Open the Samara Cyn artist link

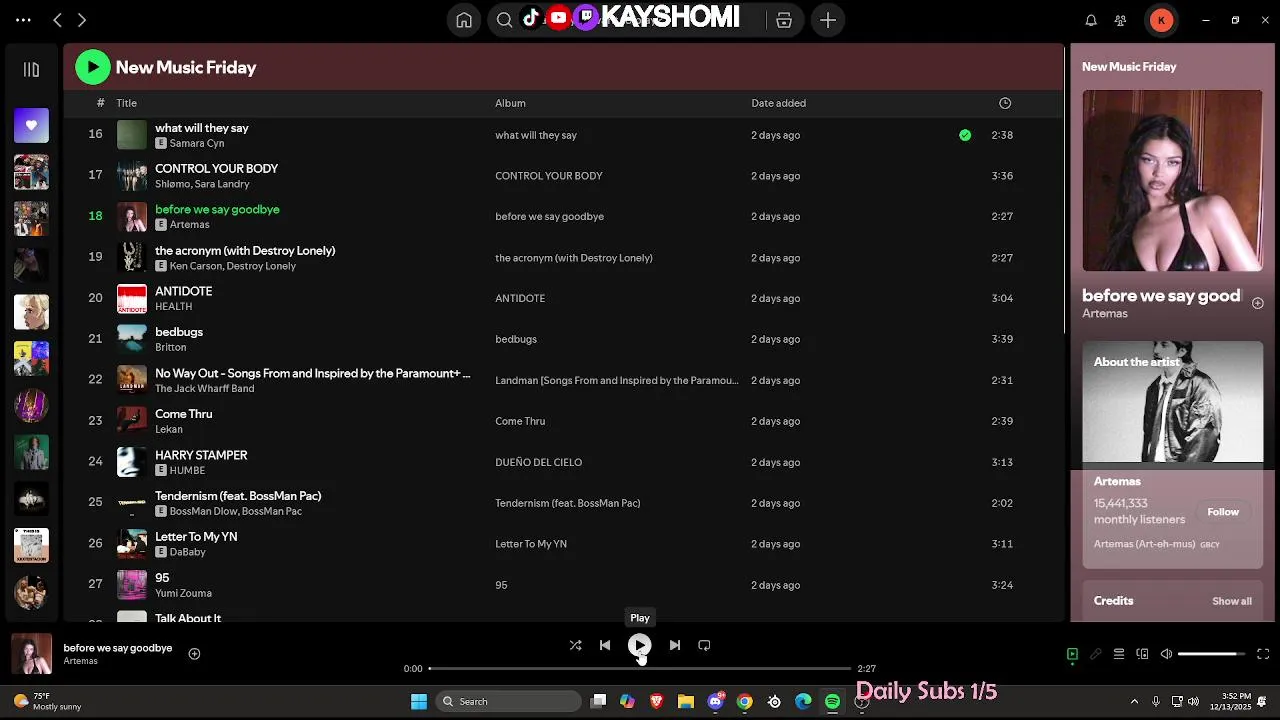197,143
